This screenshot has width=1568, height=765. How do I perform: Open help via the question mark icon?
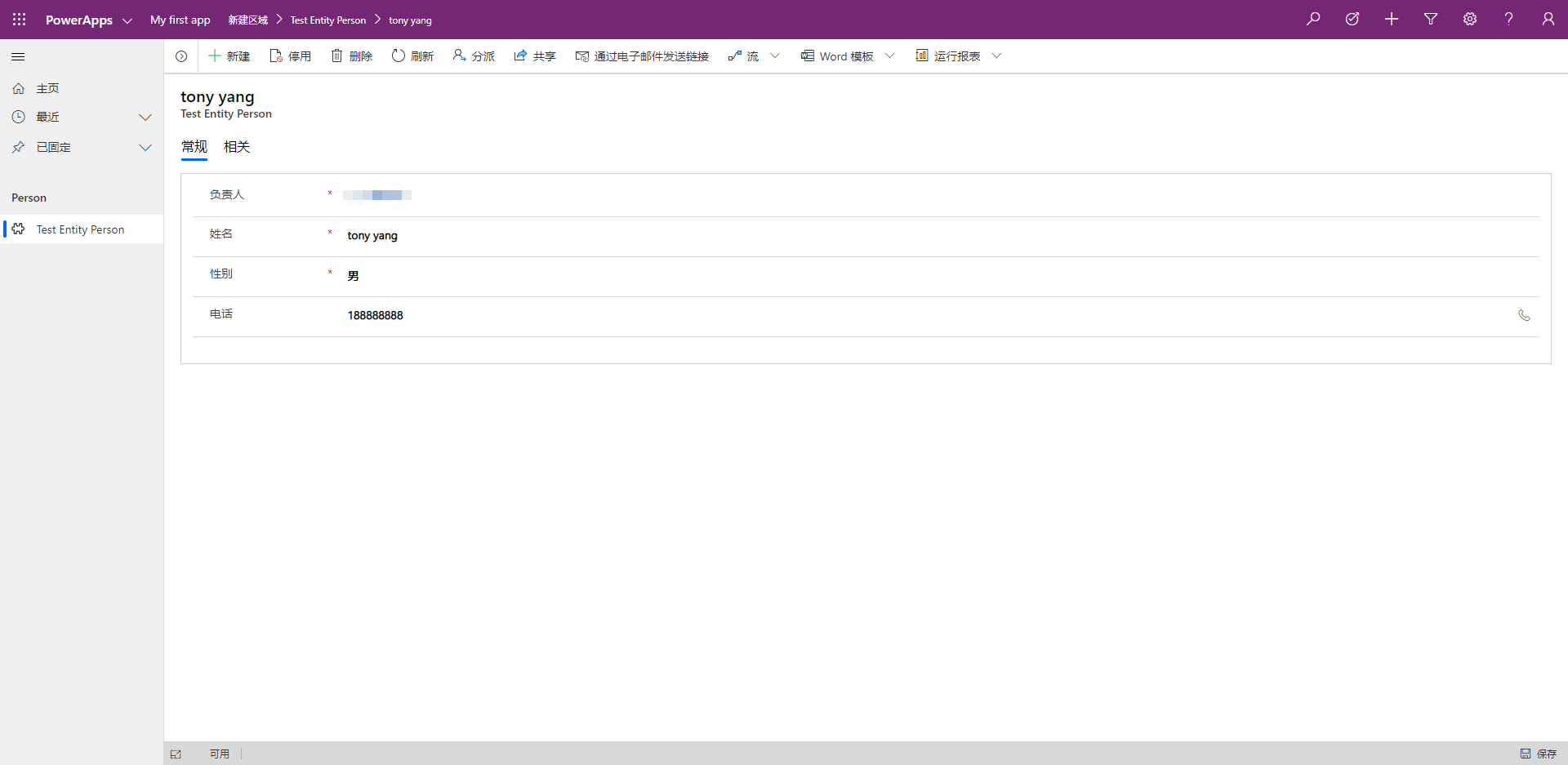[x=1509, y=18]
